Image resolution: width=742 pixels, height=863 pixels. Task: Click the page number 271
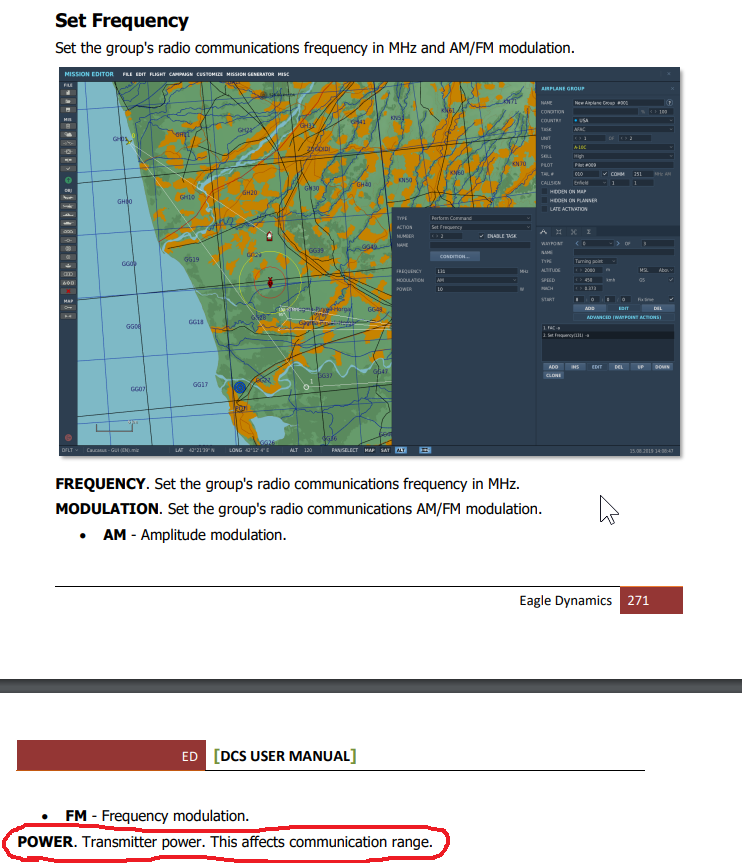coord(639,600)
